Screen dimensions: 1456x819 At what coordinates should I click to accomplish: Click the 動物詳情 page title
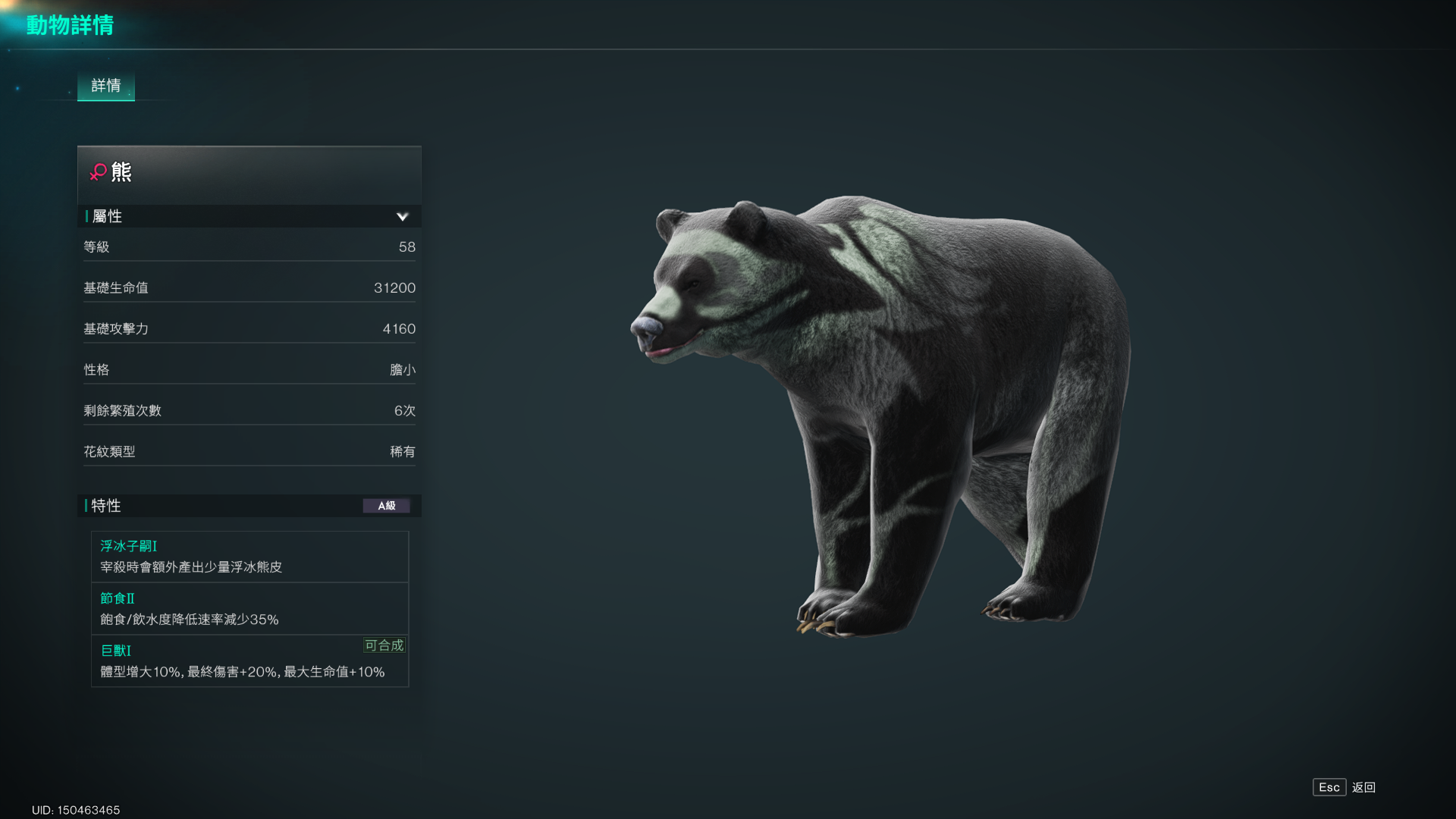point(70,25)
